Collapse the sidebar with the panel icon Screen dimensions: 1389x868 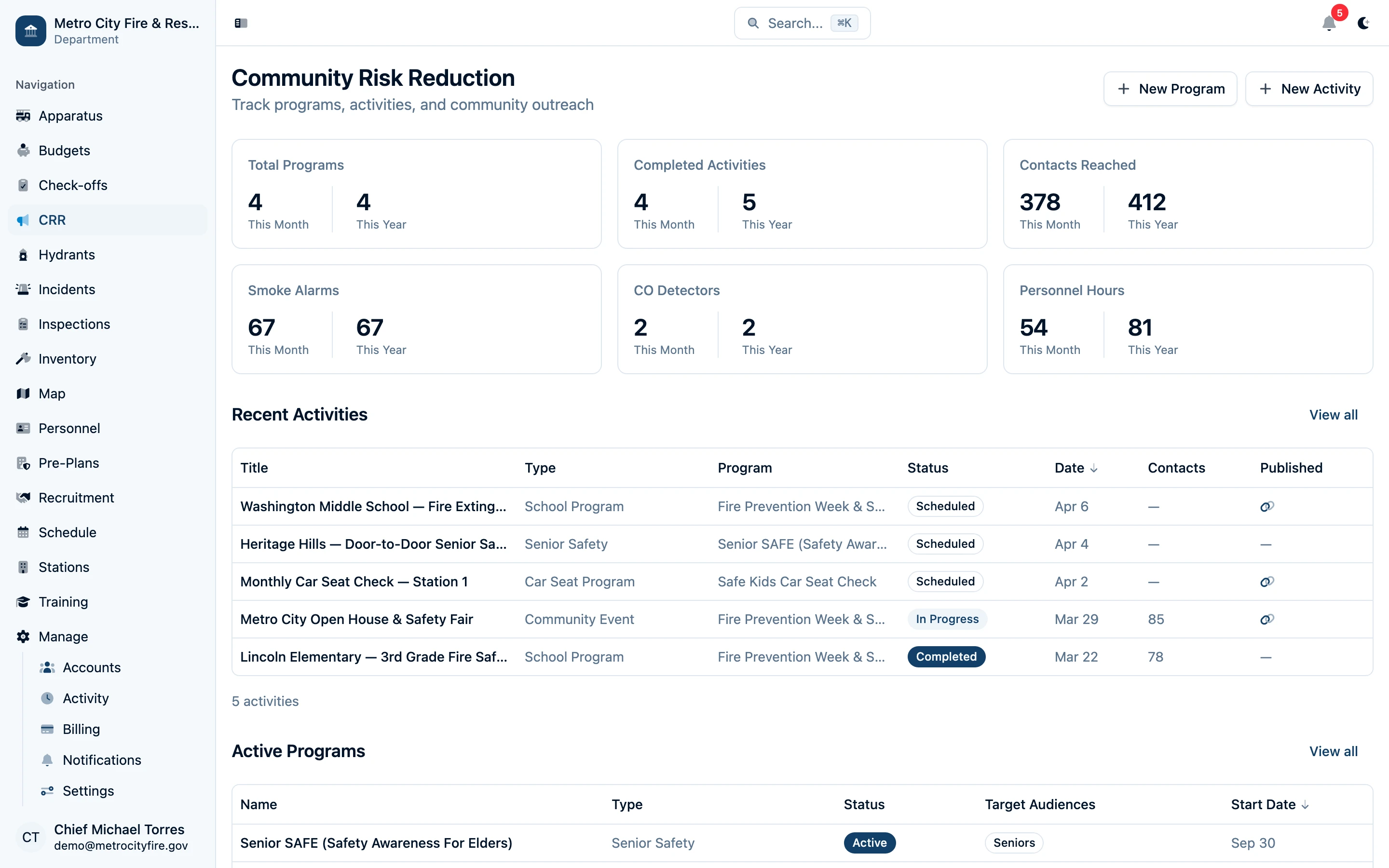pos(241,23)
